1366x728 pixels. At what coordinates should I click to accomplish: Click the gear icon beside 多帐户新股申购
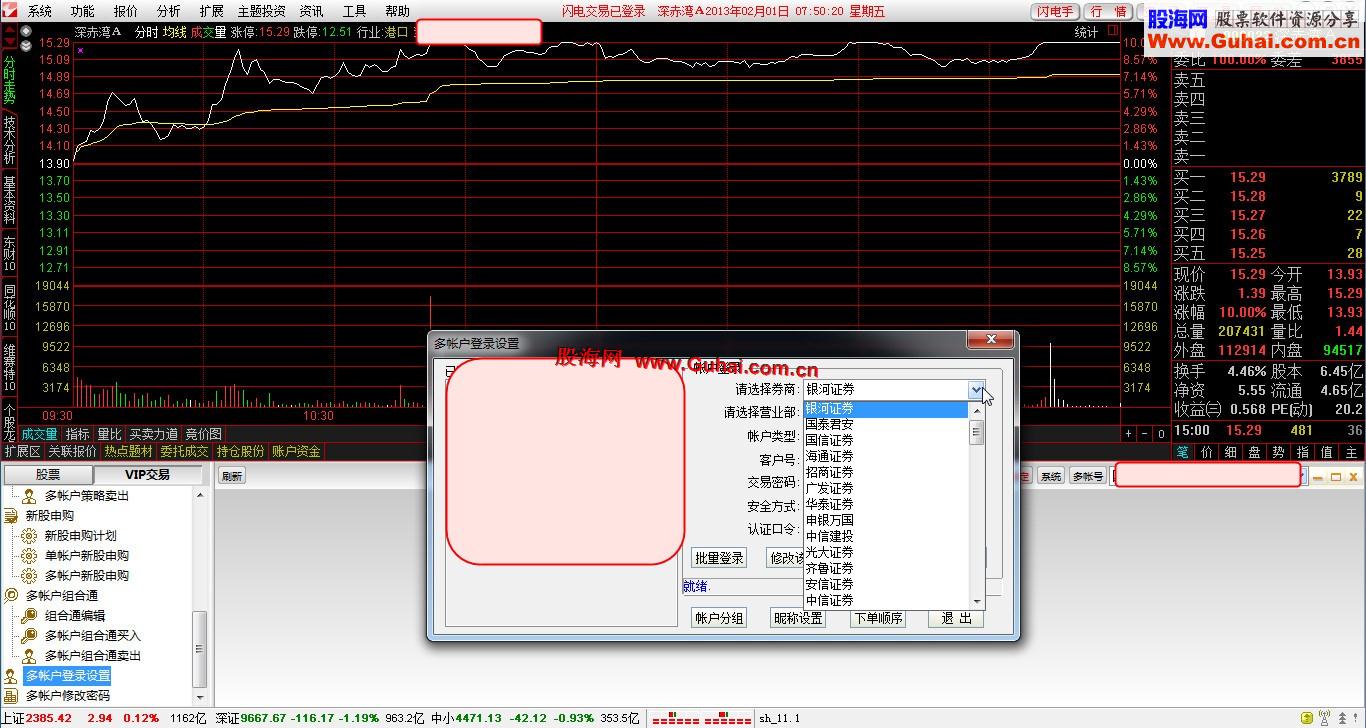coord(29,576)
